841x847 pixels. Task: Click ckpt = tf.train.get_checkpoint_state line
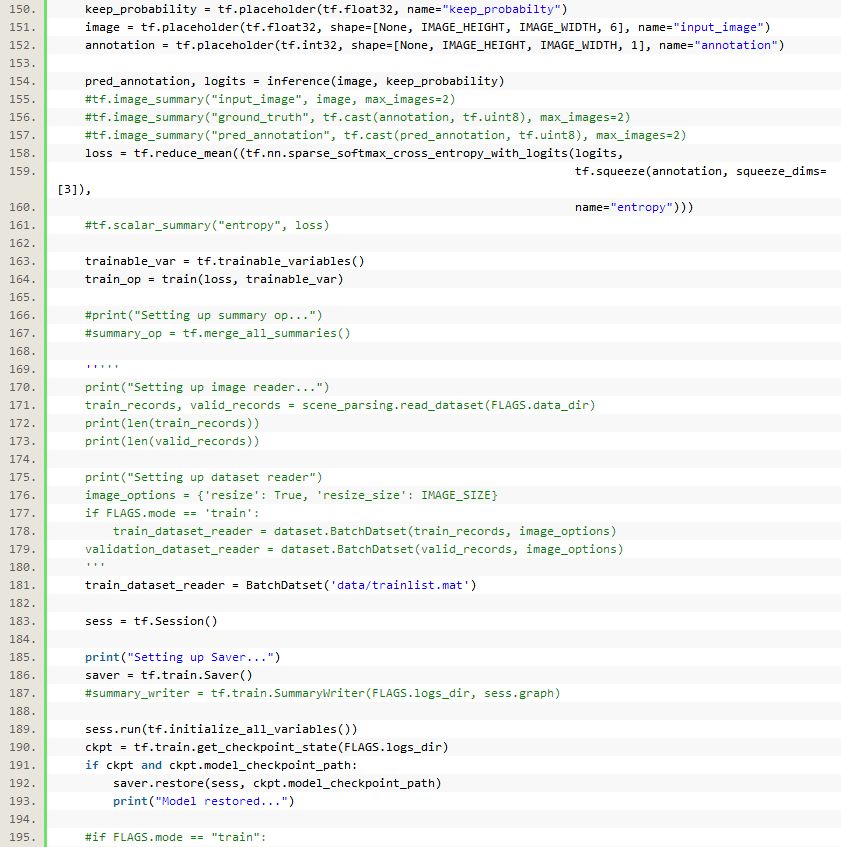[267, 748]
